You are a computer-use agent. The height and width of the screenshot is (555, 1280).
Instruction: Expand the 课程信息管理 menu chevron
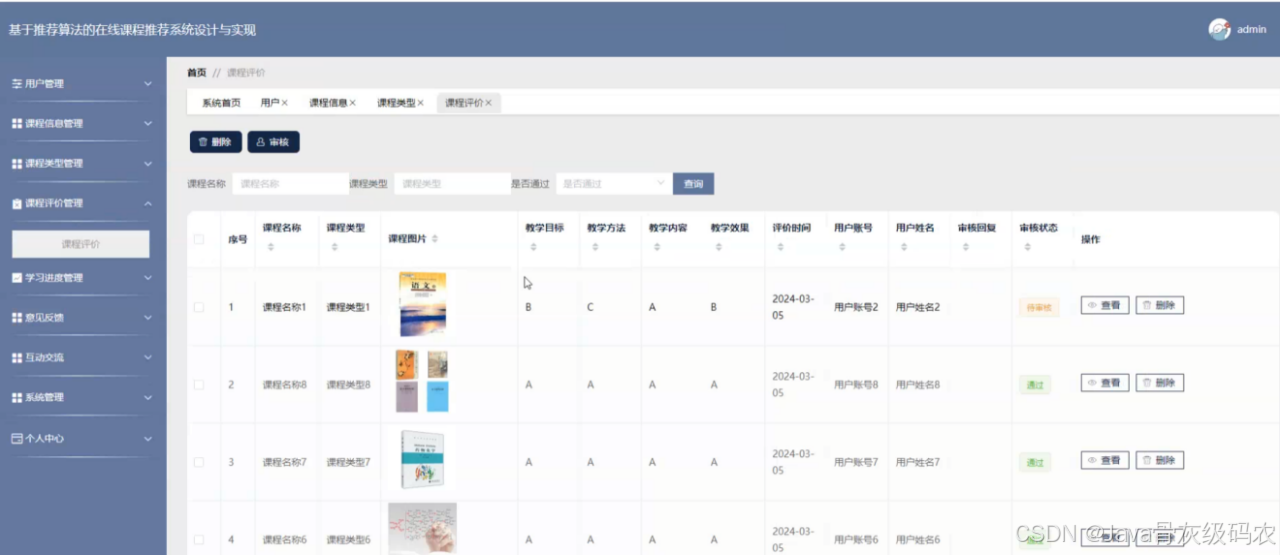[148, 124]
